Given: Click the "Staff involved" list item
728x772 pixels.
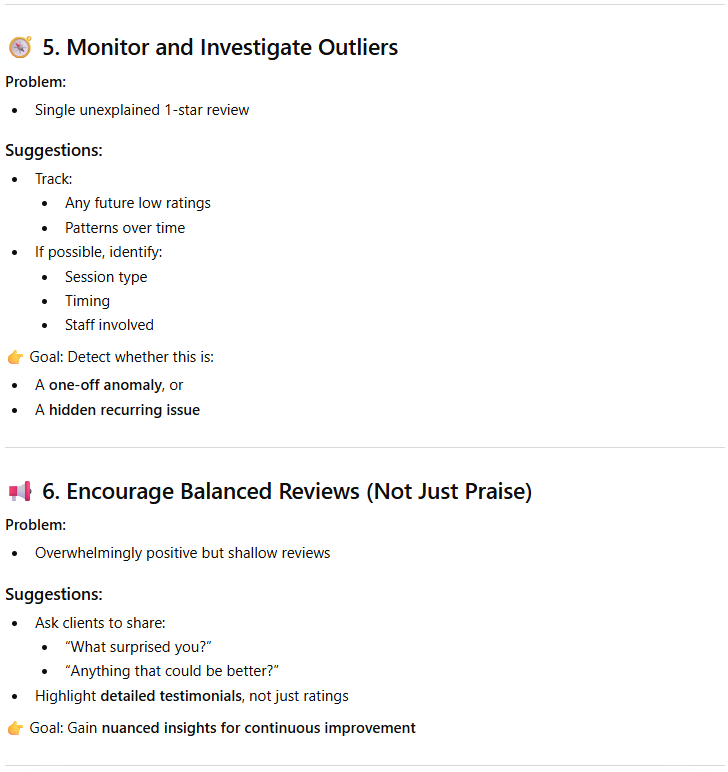Looking at the screenshot, I should click(110, 325).
